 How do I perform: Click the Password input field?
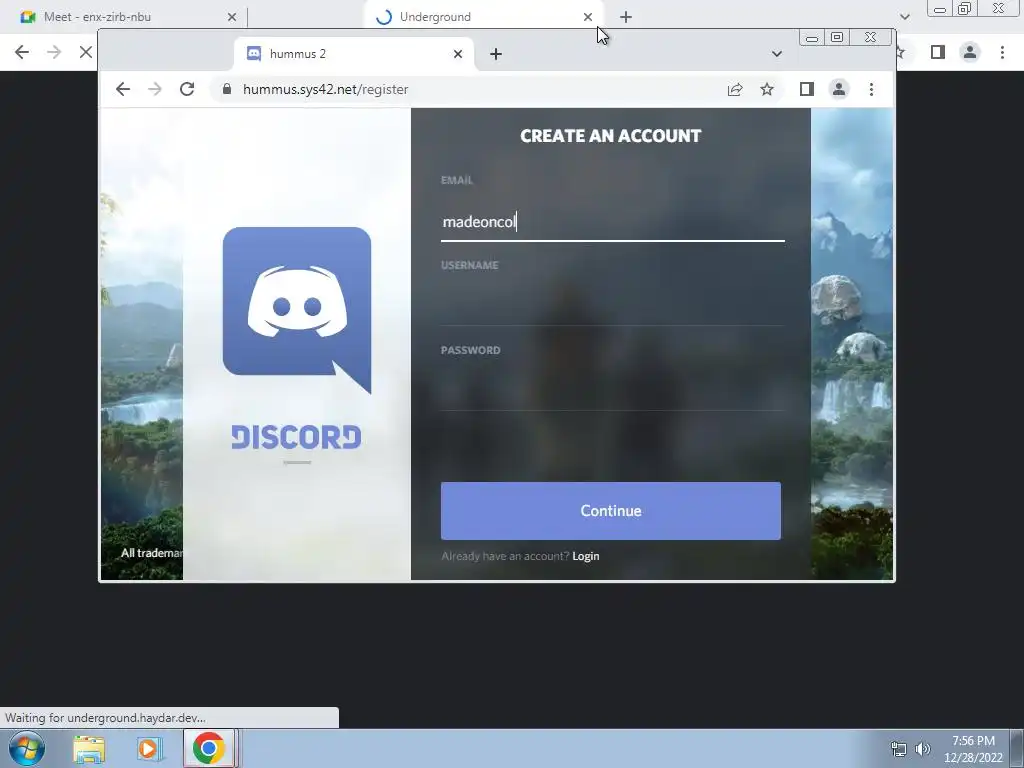pyautogui.click(x=613, y=391)
